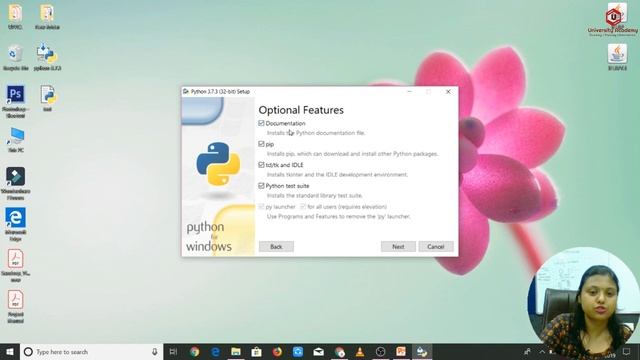The image size is (640, 360).
Task: Select the PDF file just below the Edge shortcut
Action: coord(16,266)
